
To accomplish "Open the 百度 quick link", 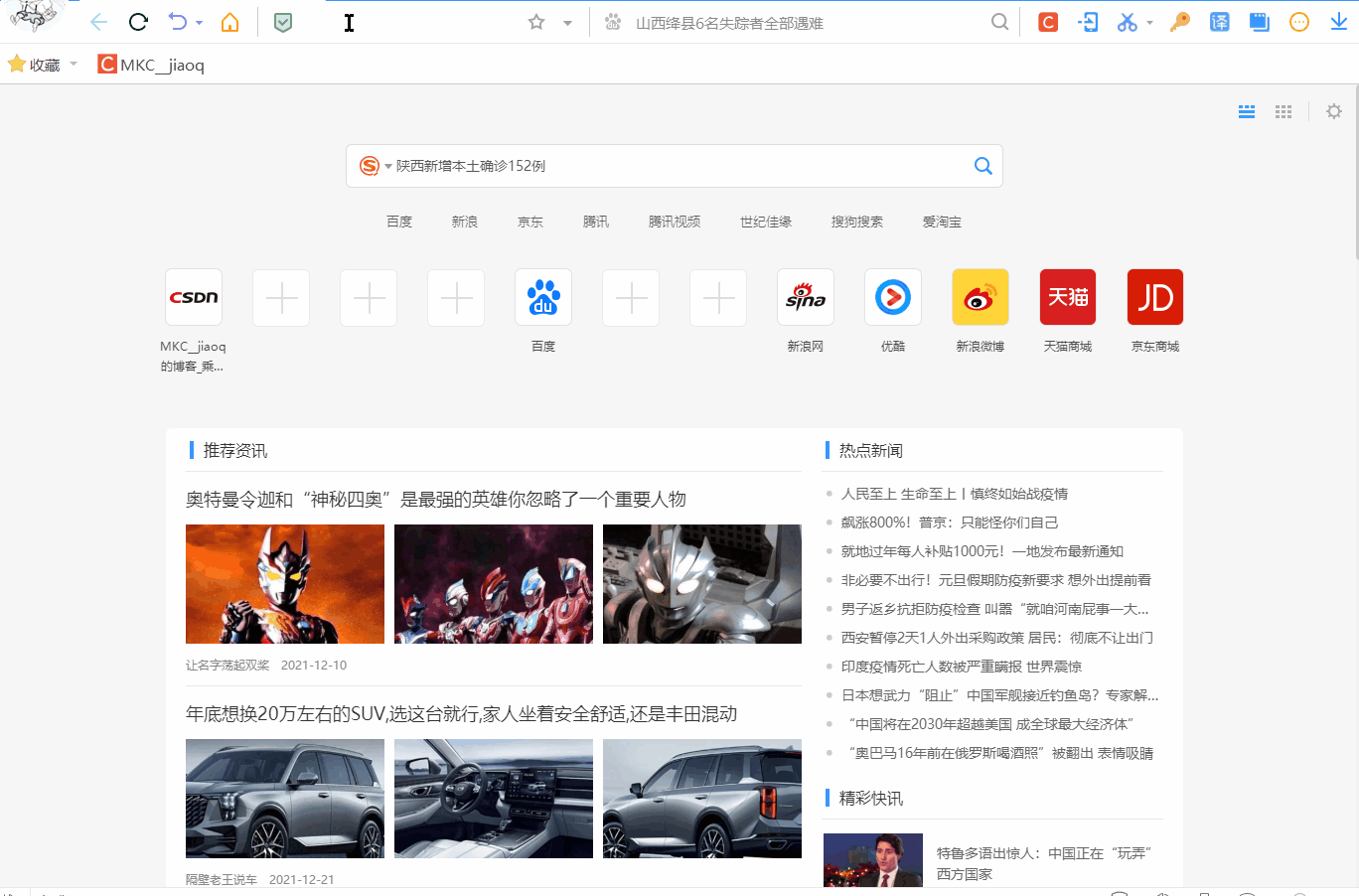I will click(x=399, y=222).
